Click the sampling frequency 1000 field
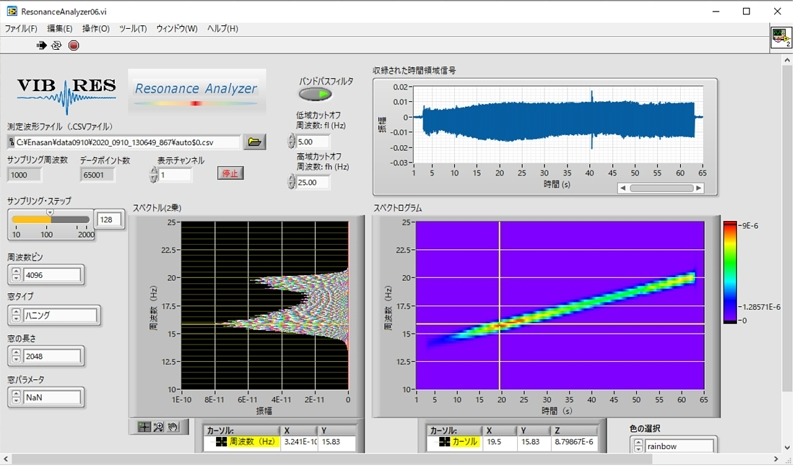 pos(24,175)
